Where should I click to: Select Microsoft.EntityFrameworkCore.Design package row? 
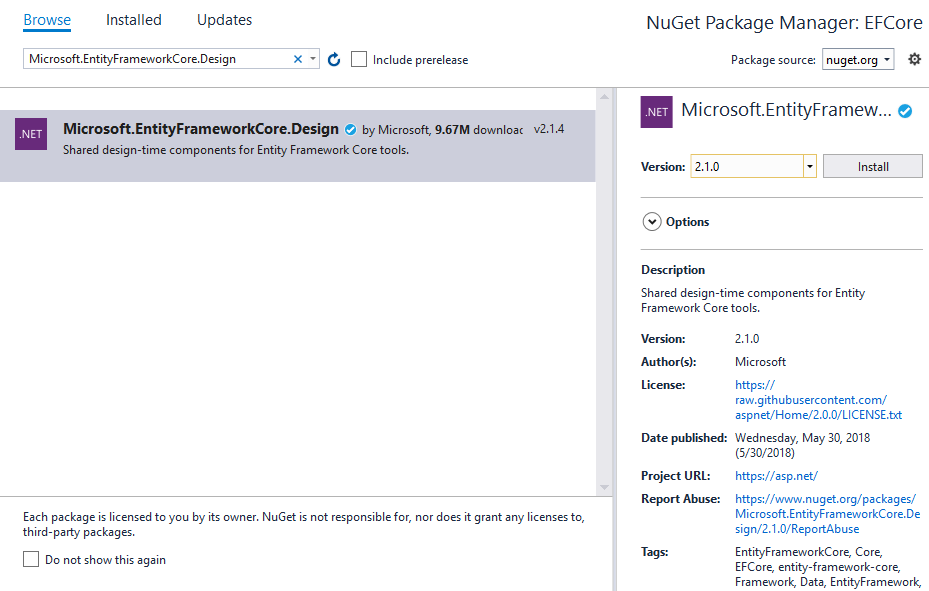coord(297,146)
